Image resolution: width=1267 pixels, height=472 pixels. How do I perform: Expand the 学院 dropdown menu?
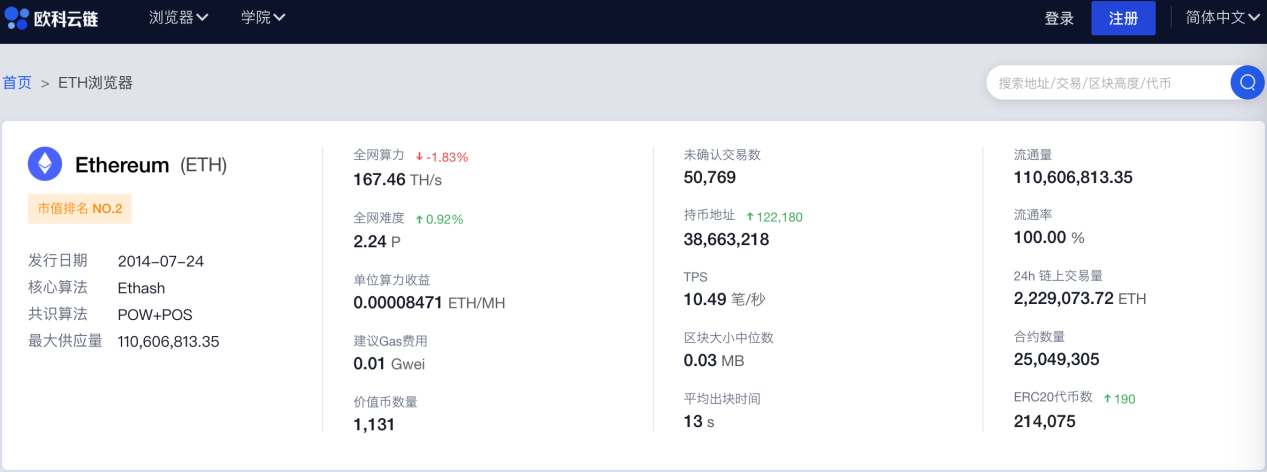point(263,17)
